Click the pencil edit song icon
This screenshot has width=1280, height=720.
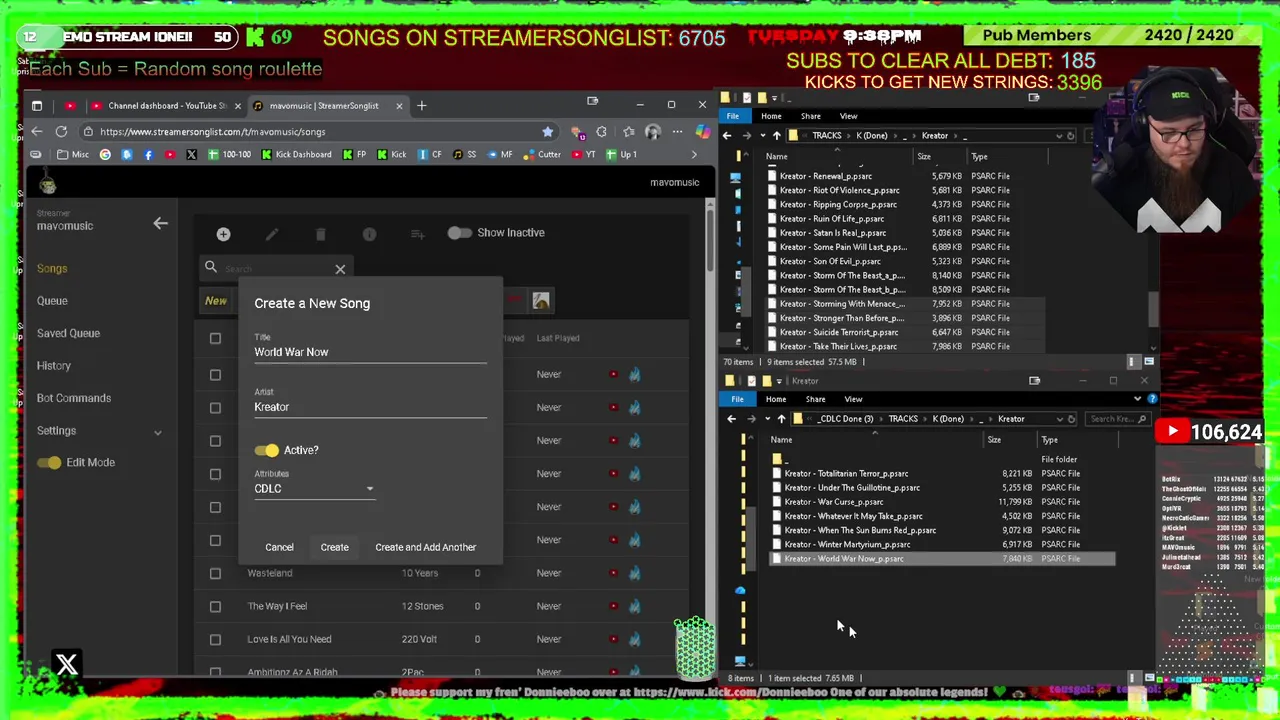click(x=272, y=234)
